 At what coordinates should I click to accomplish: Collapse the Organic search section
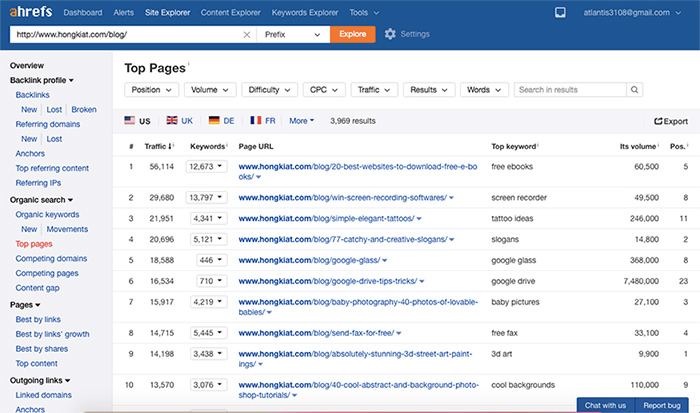(x=41, y=200)
